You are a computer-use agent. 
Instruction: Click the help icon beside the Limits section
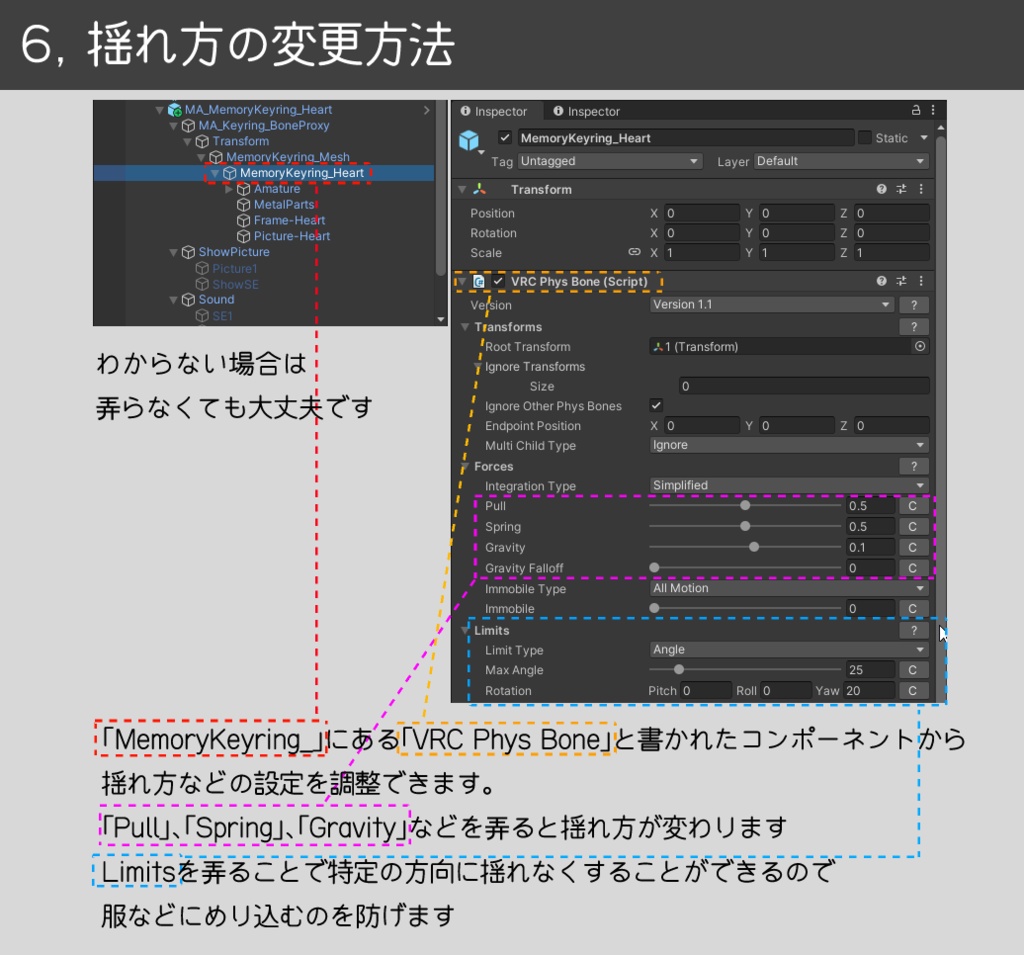coord(914,629)
